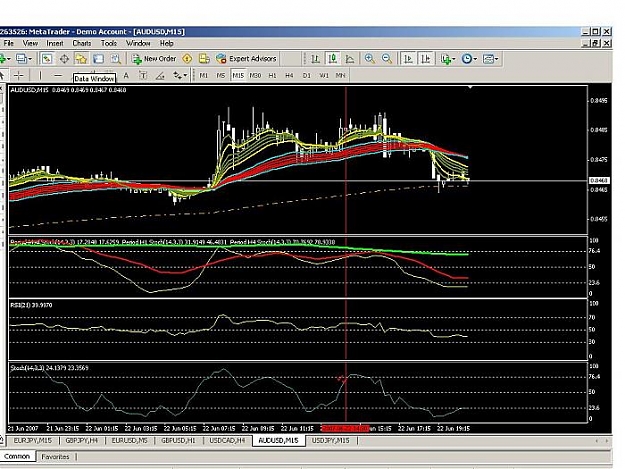This screenshot has height=469, width=625.
Task: Select the H1 timeframe
Action: point(272,75)
